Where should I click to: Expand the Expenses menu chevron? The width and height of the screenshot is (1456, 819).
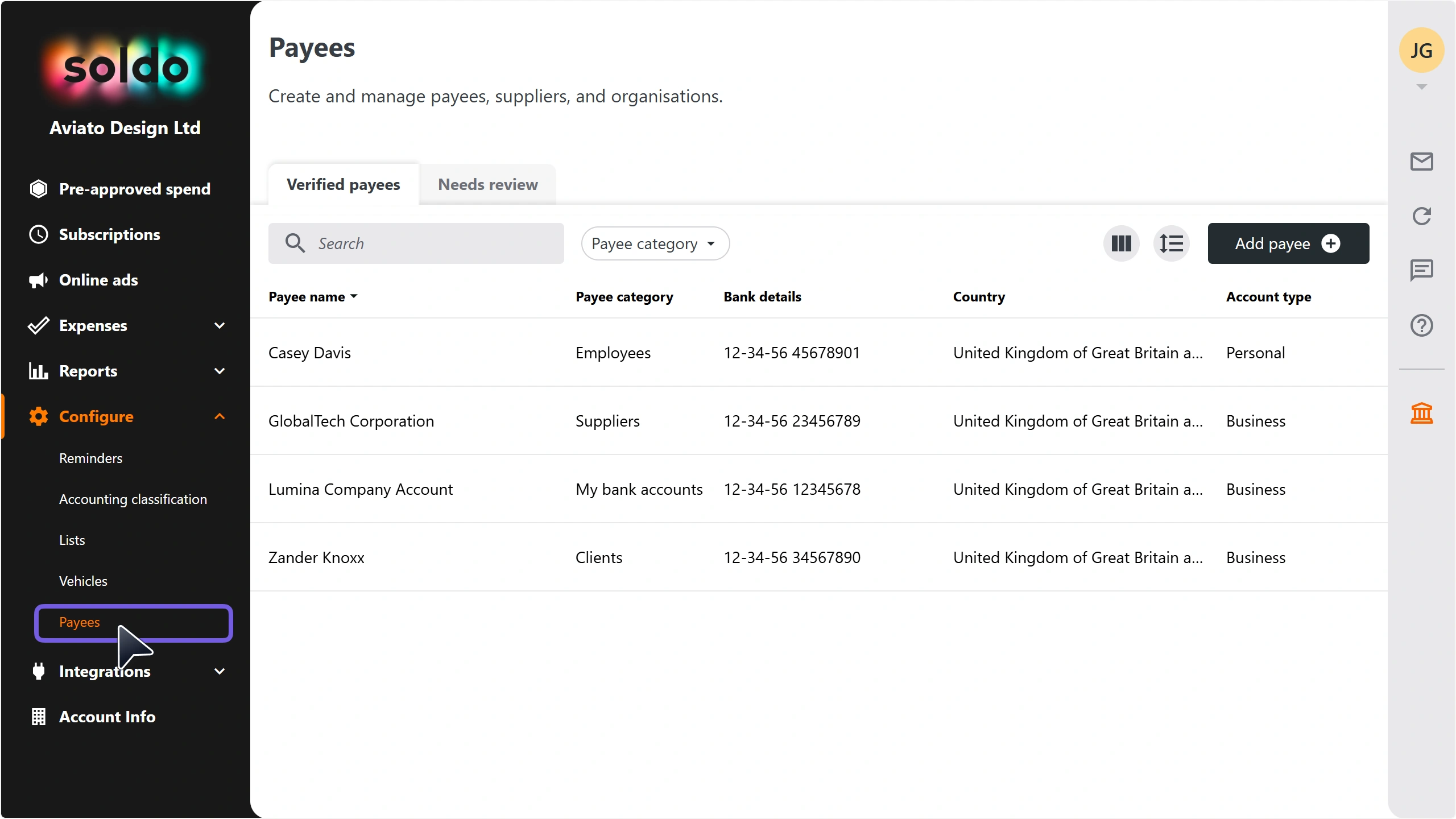click(x=220, y=325)
